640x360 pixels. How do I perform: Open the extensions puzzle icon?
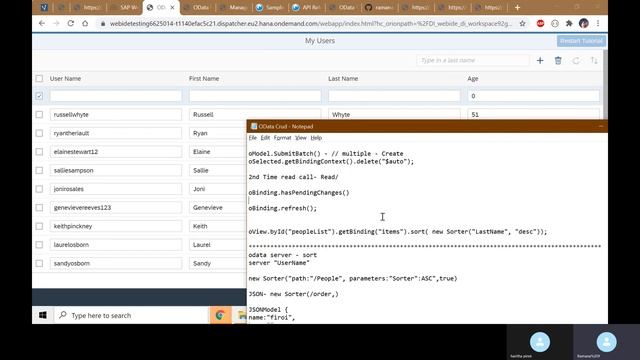[x=569, y=23]
